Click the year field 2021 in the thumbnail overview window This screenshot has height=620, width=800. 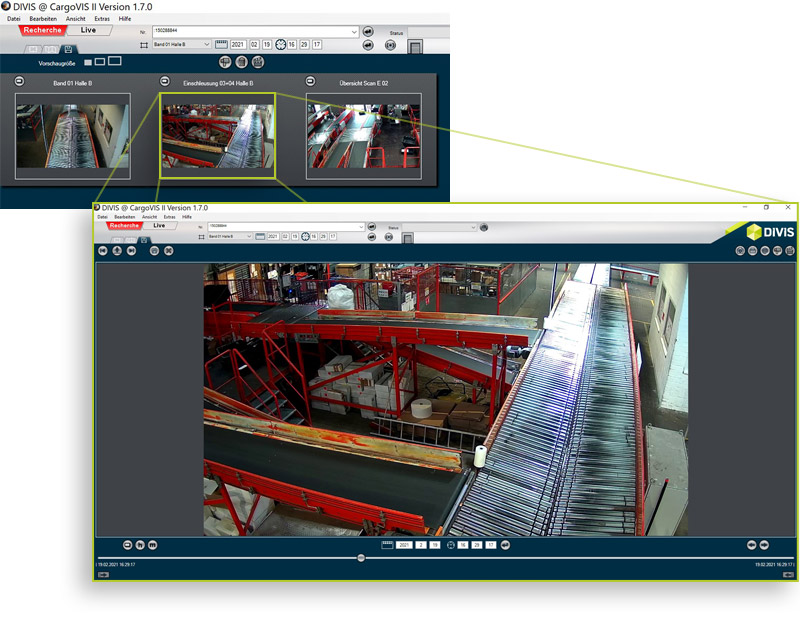[238, 45]
